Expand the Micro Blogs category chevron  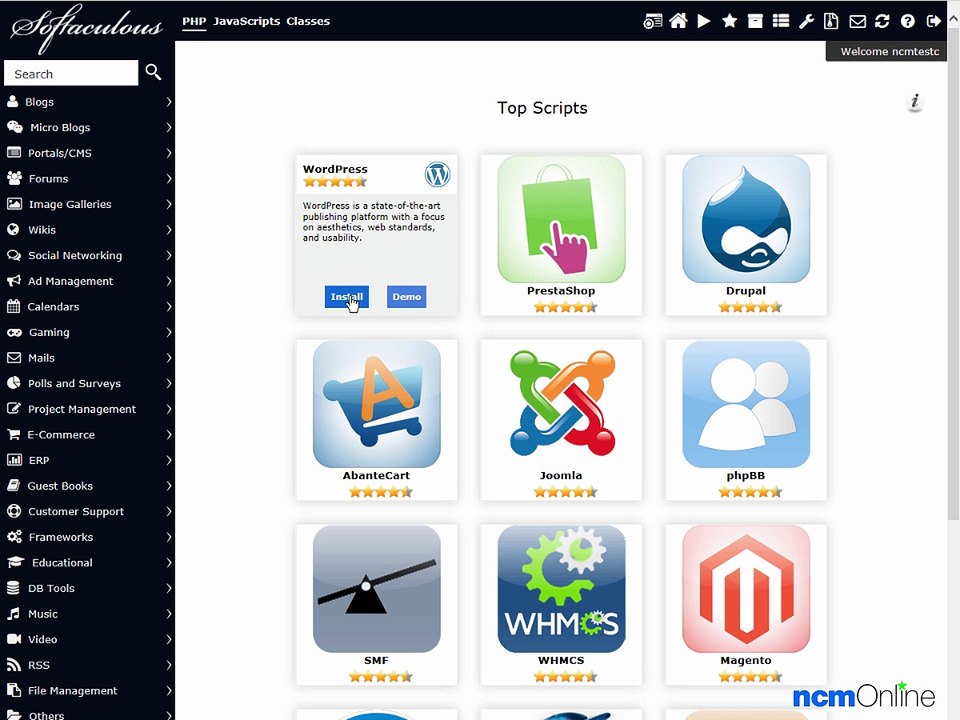click(x=168, y=127)
